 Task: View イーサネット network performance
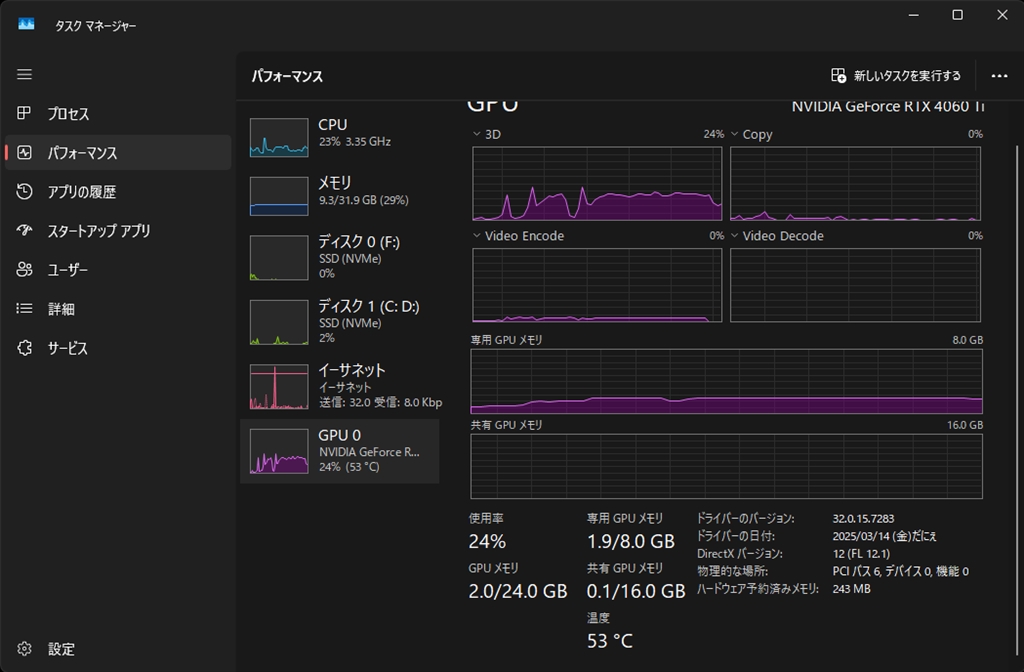pyautogui.click(x=339, y=385)
